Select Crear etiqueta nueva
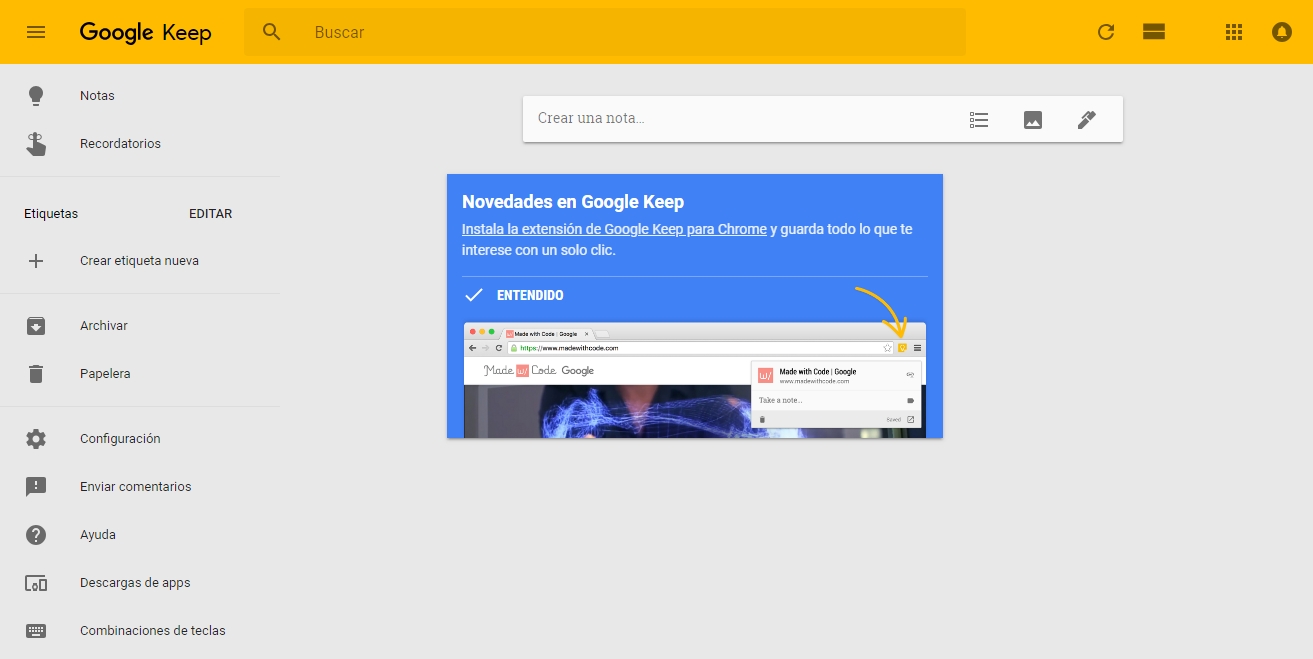This screenshot has width=1313, height=659. (x=139, y=261)
